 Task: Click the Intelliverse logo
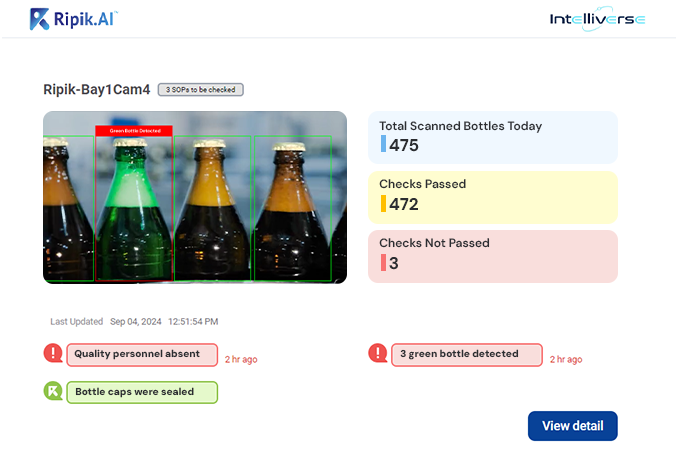597,19
